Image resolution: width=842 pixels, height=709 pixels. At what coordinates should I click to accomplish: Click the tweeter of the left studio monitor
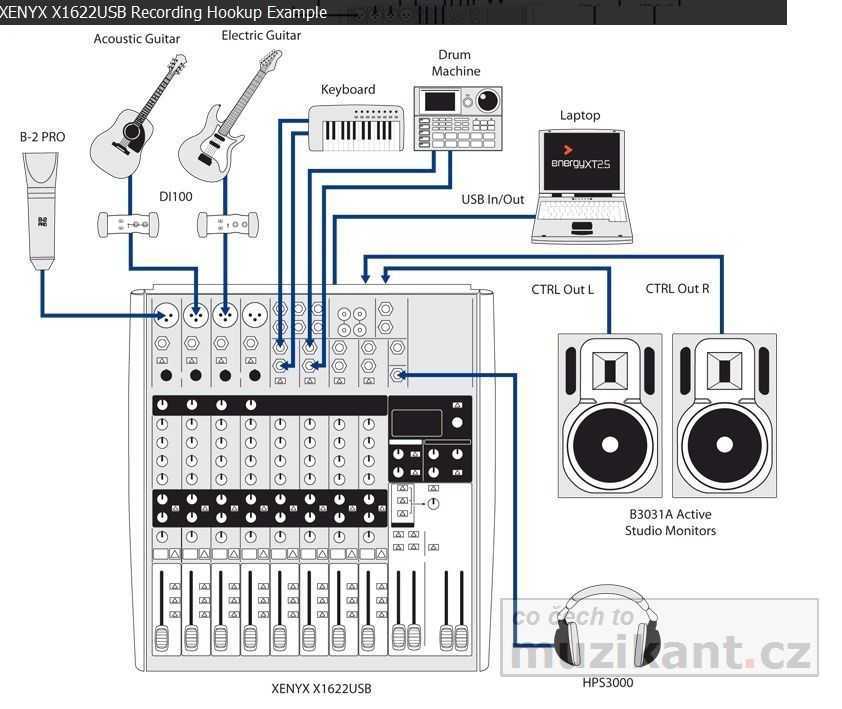point(610,371)
